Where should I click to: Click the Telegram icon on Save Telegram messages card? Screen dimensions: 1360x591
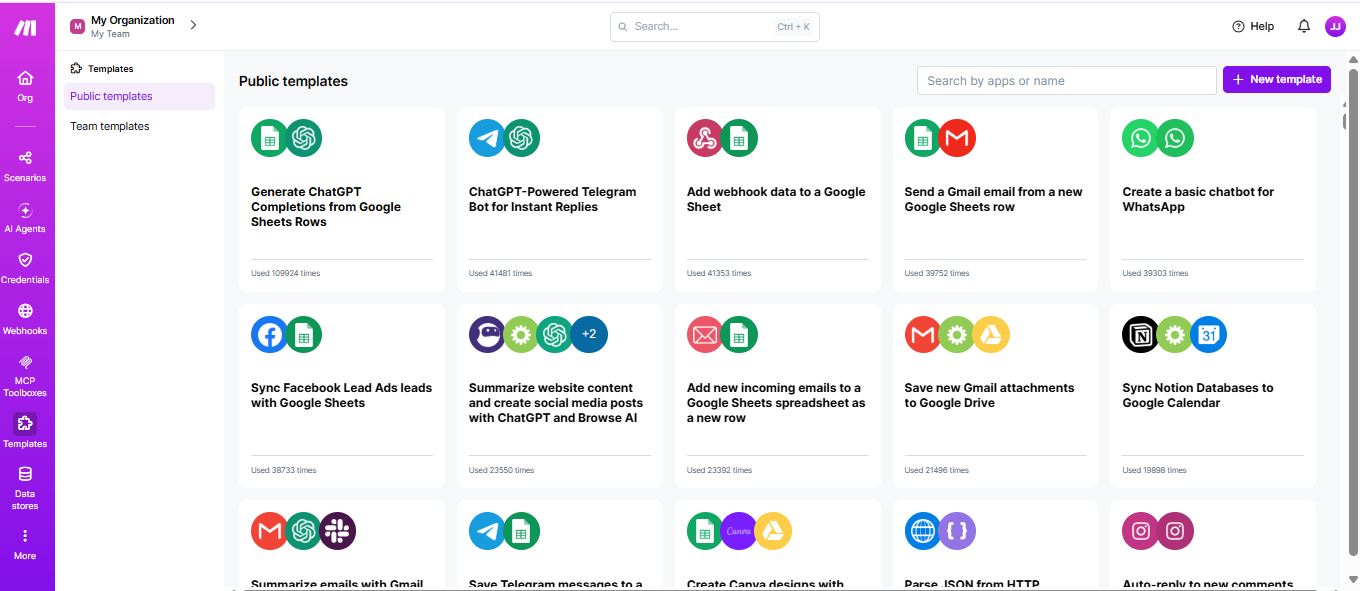[487, 531]
